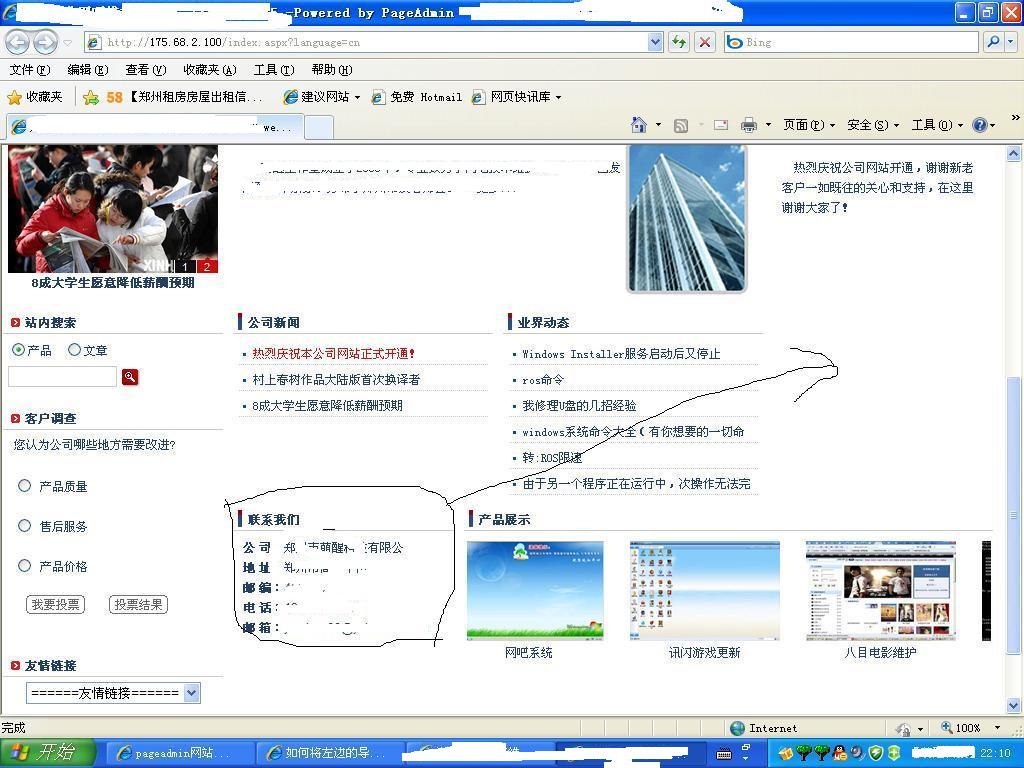Open the 工具(T) menu in menu bar

273,70
